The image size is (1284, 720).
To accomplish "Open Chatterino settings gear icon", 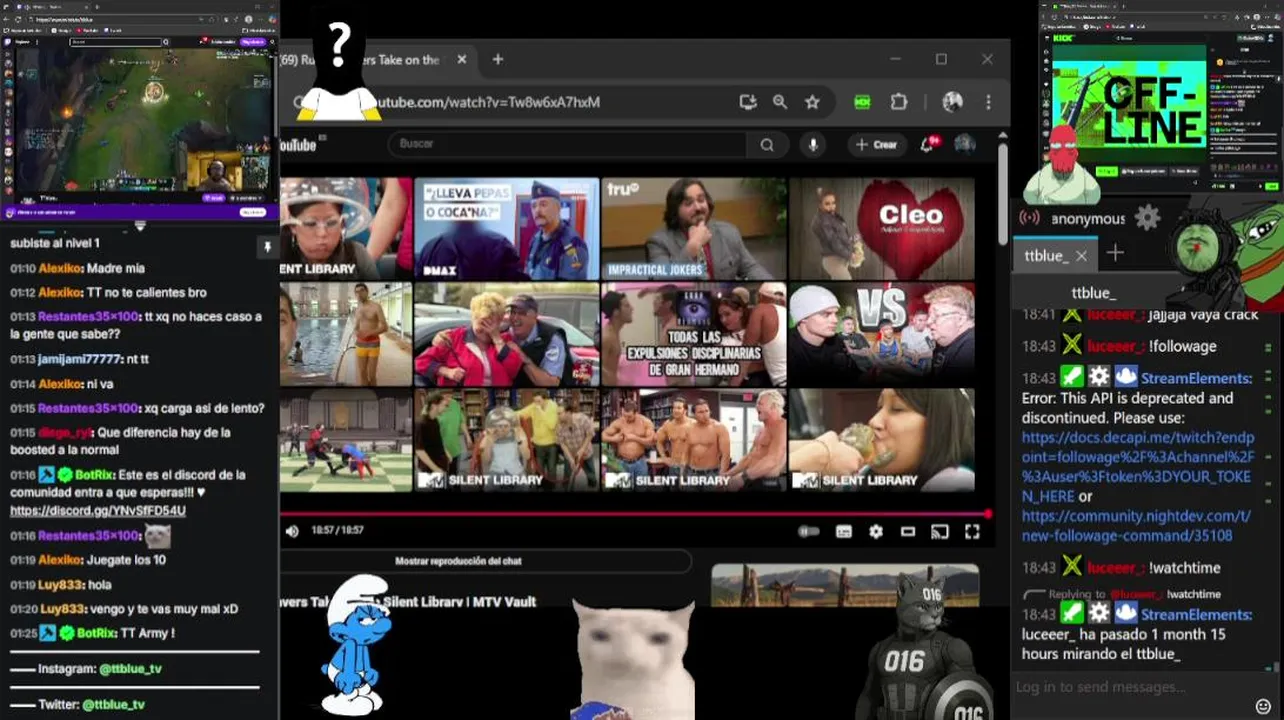I will [1148, 217].
